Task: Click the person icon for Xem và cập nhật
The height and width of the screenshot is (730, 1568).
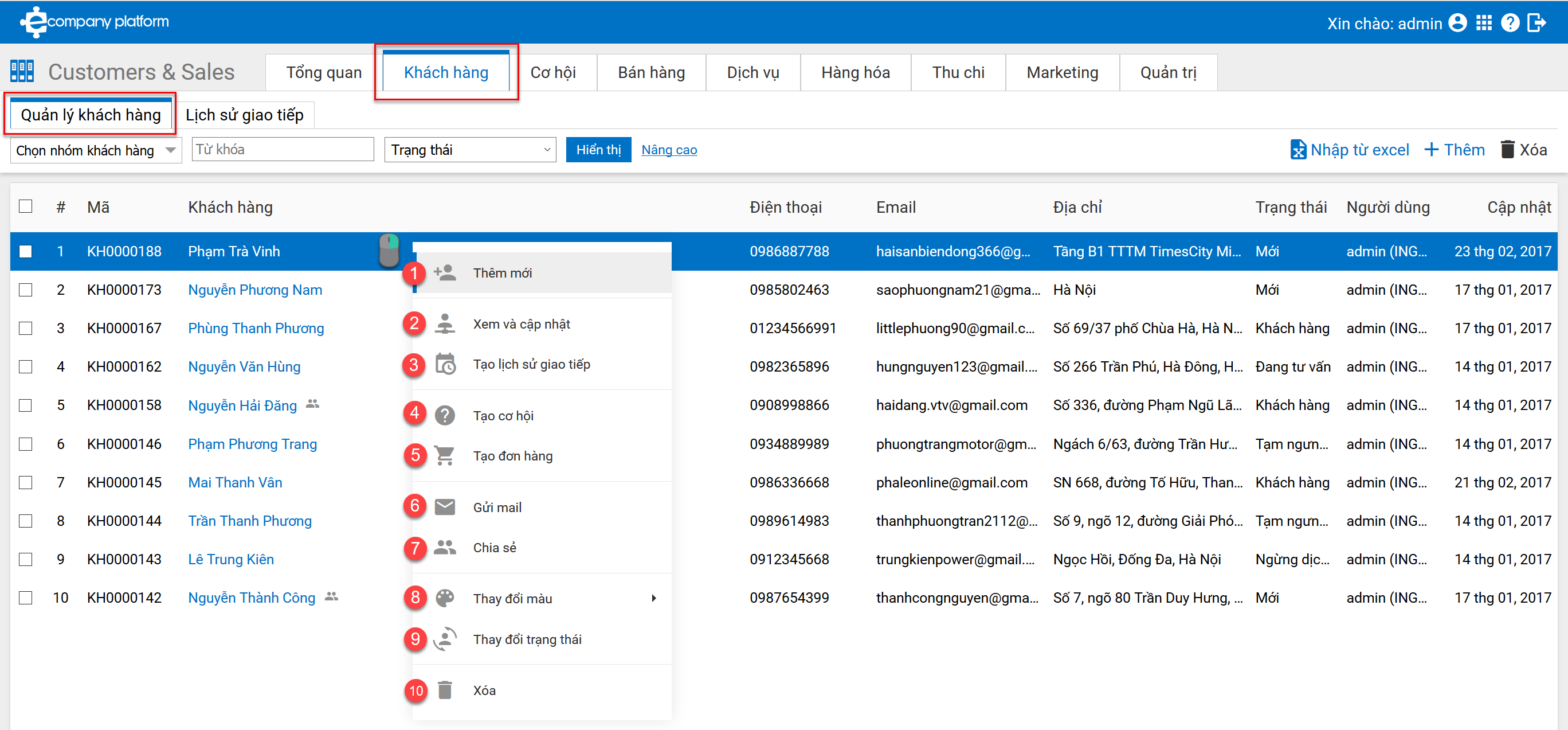Action: 445,323
